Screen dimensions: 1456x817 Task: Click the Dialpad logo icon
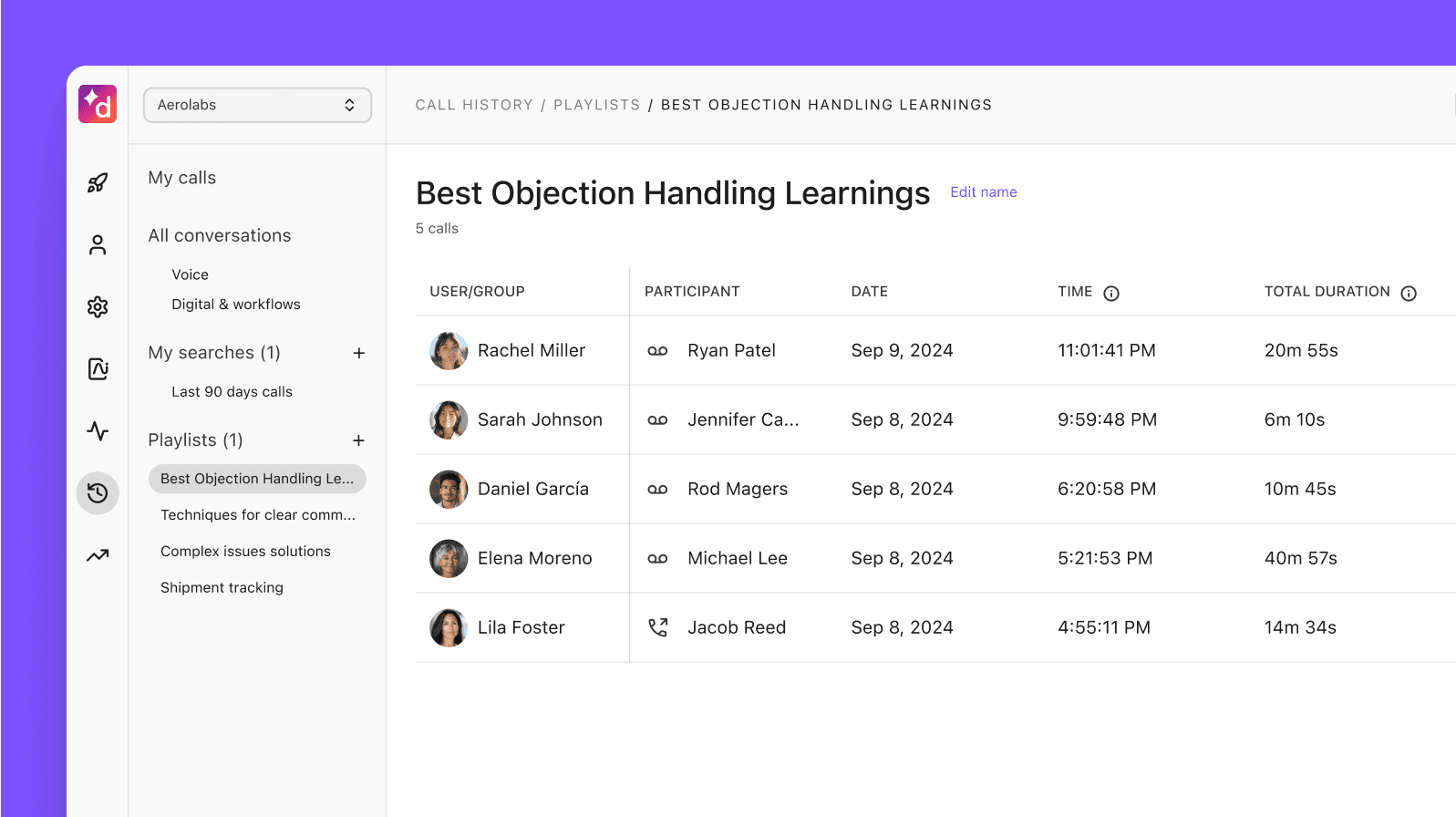tap(98, 104)
